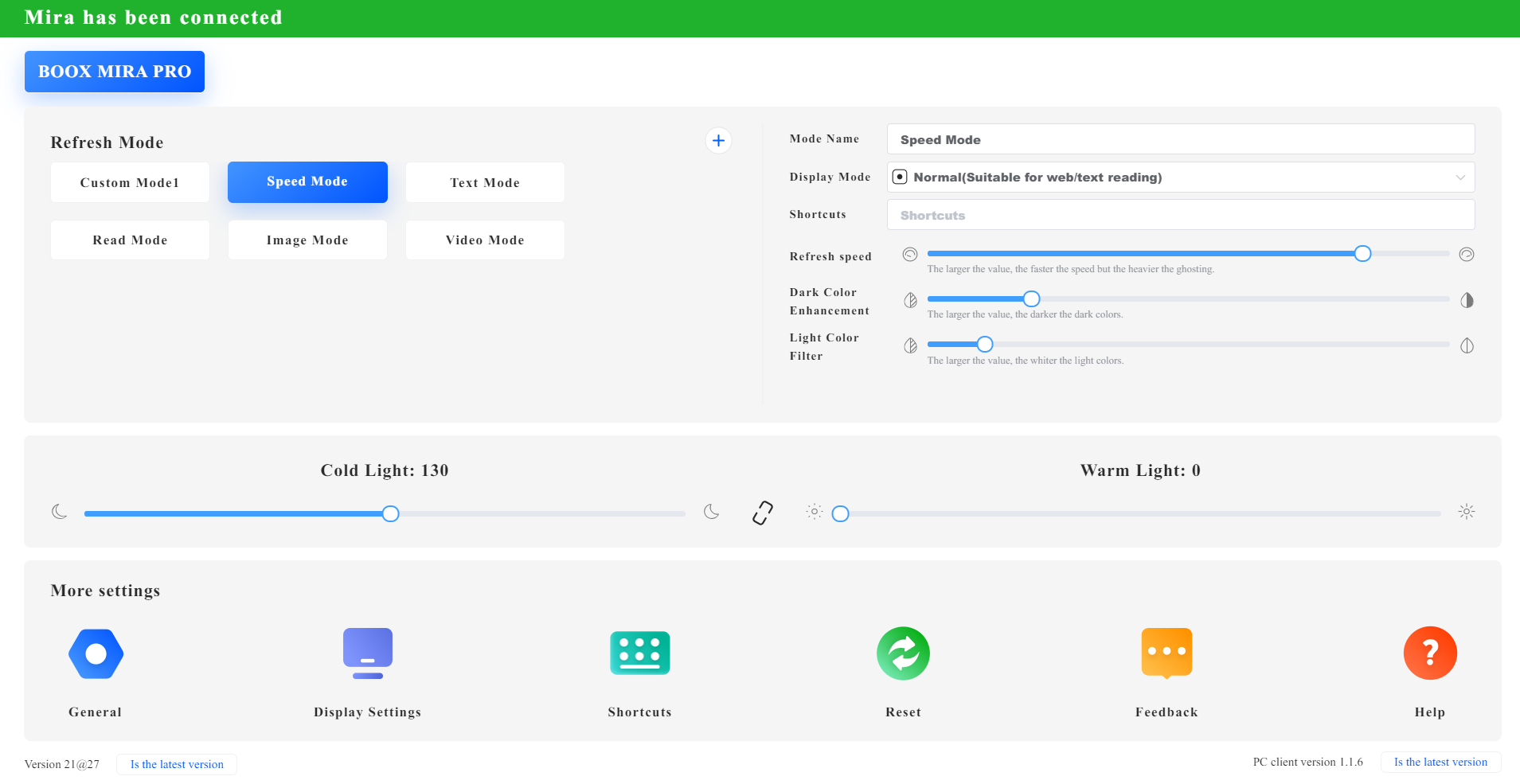The width and height of the screenshot is (1520, 784).
Task: Click the Mode Name input field
Action: point(1181,139)
